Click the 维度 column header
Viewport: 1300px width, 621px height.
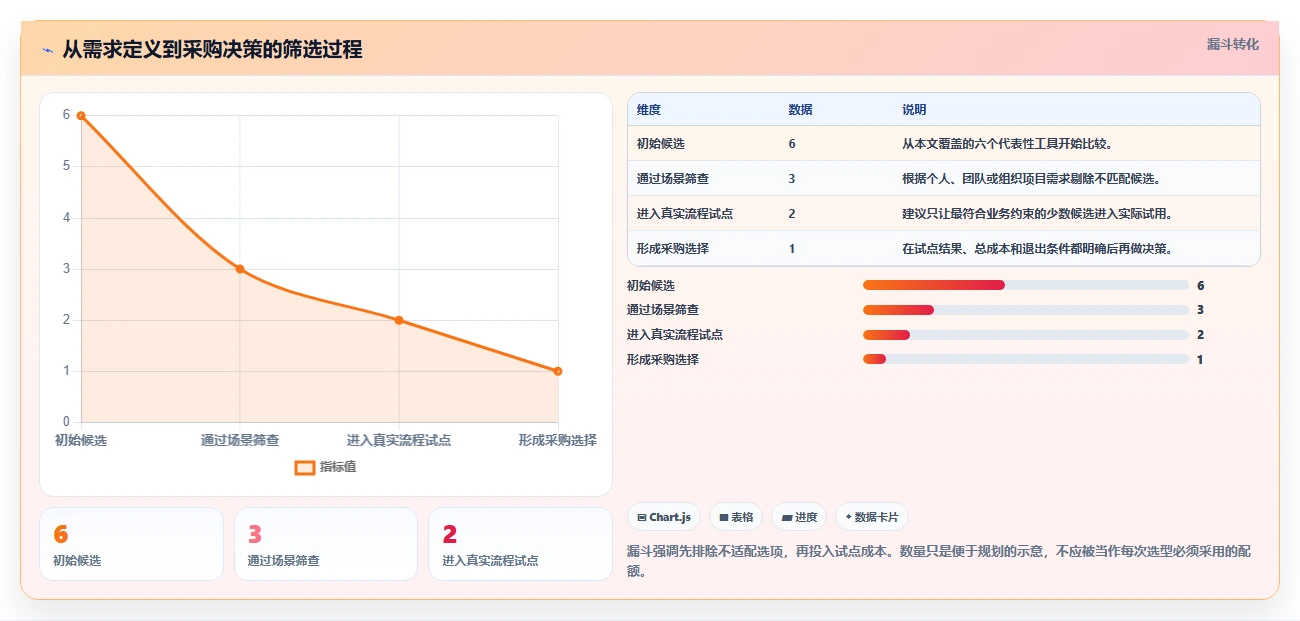pyautogui.click(x=649, y=110)
